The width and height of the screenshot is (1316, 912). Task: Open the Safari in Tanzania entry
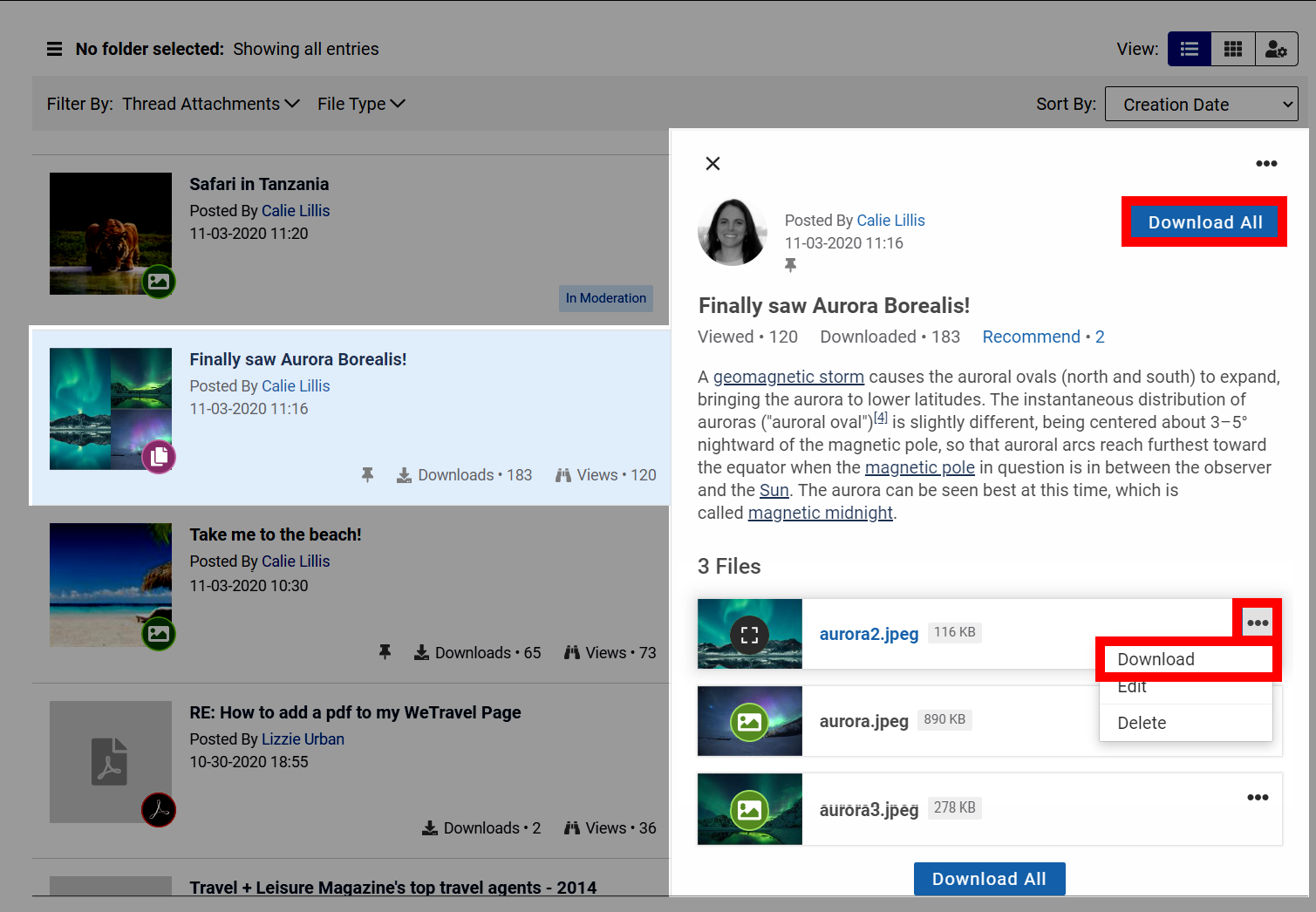point(259,184)
